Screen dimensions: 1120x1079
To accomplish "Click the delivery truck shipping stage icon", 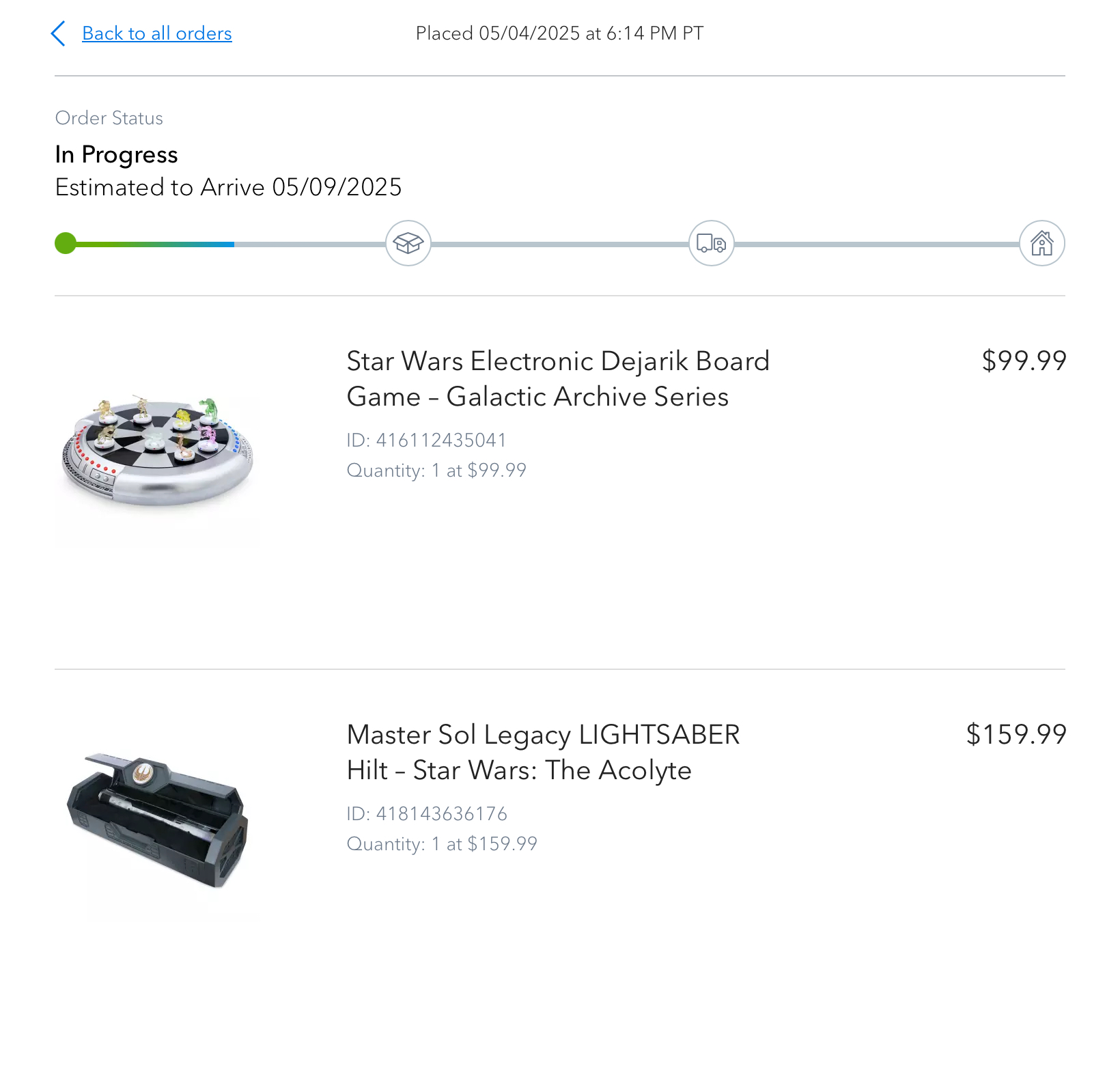I will (x=712, y=243).
